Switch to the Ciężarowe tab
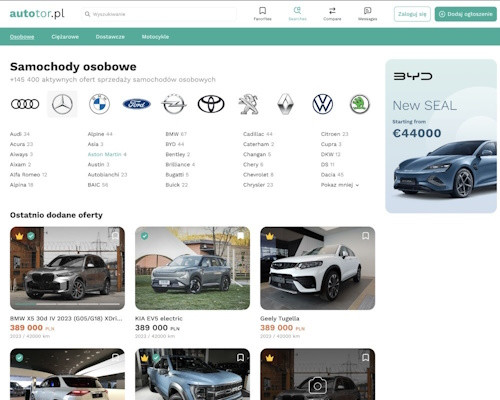Viewport: 500px width, 400px height. coord(65,37)
